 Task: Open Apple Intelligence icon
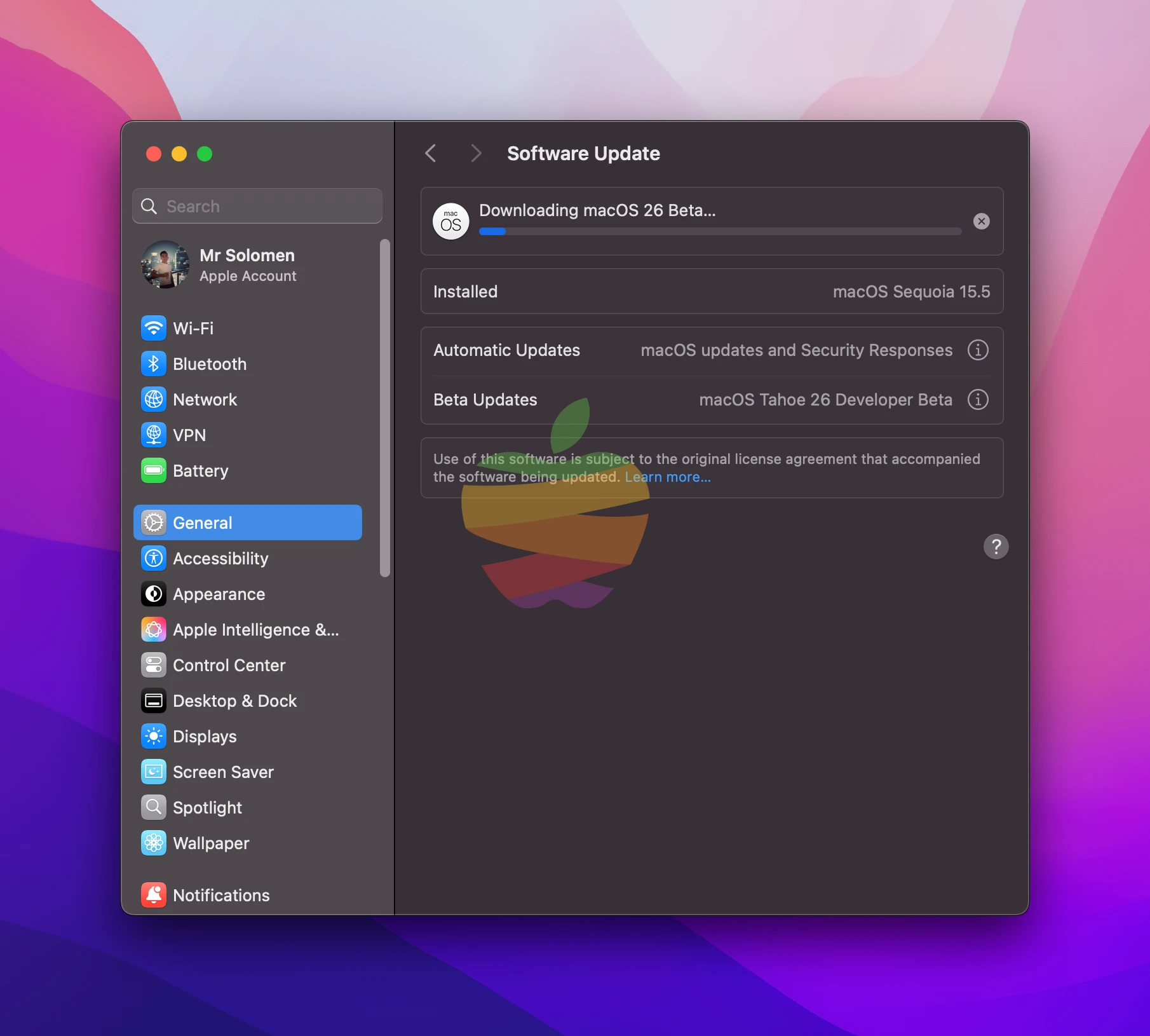[x=154, y=630]
